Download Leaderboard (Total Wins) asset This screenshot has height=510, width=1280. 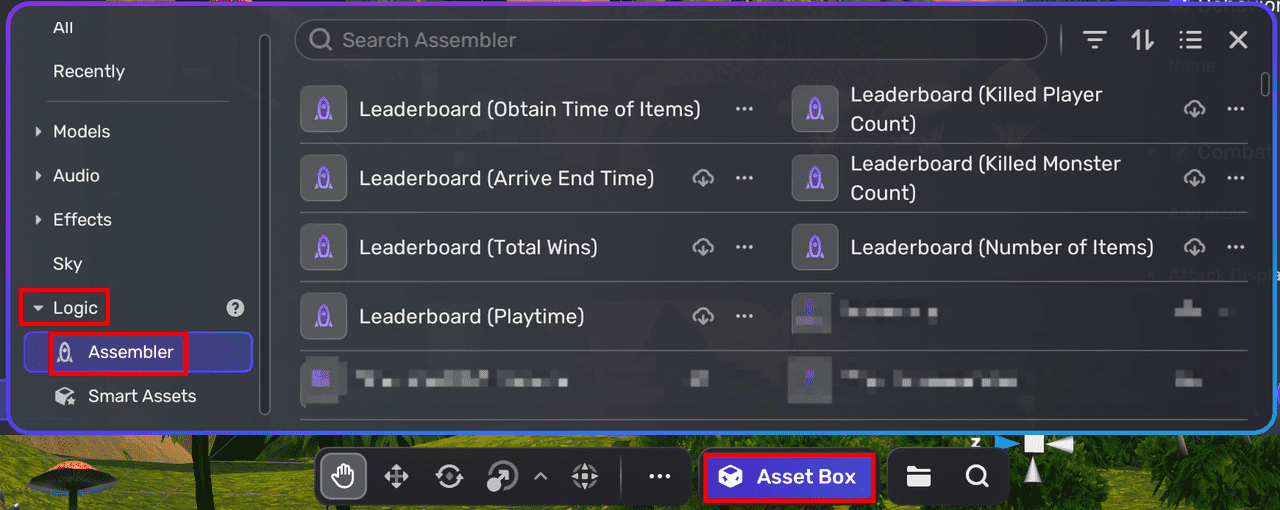click(703, 247)
